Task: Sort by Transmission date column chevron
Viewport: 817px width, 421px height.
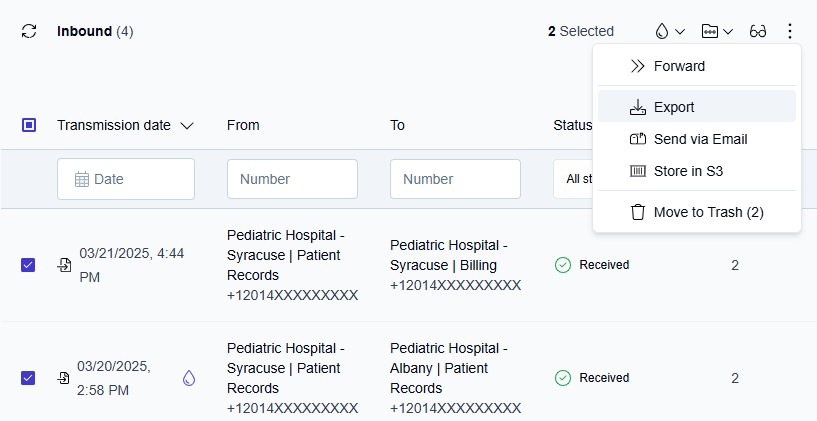Action: pyautogui.click(x=187, y=126)
